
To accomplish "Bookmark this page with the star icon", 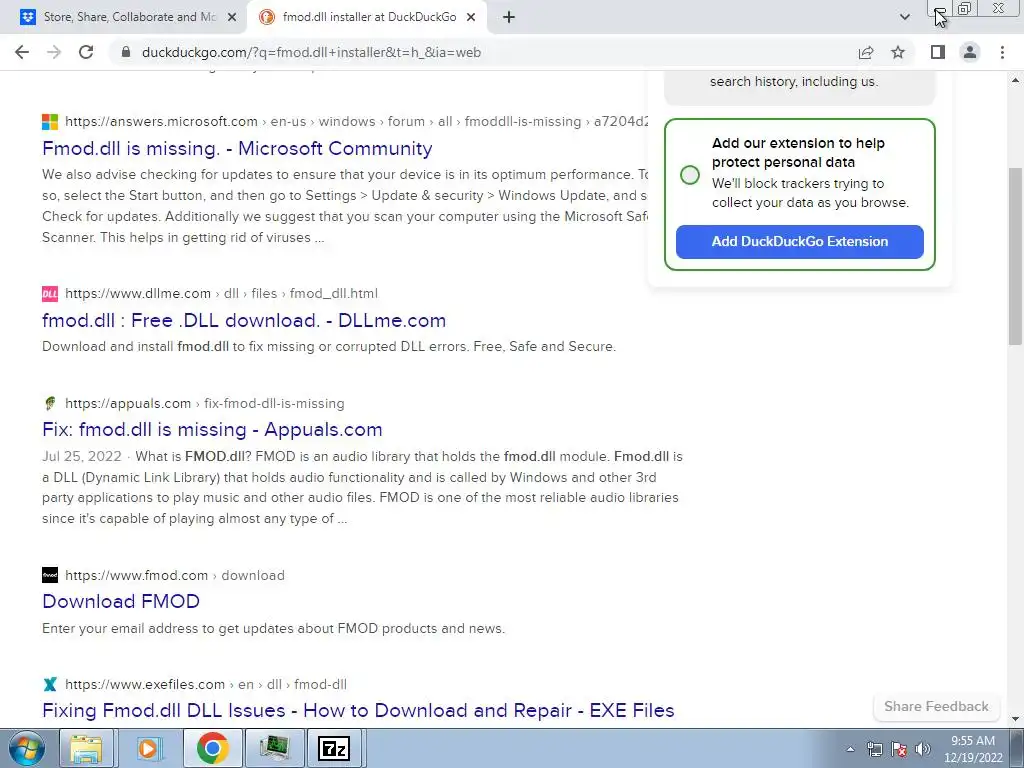I will [898, 52].
